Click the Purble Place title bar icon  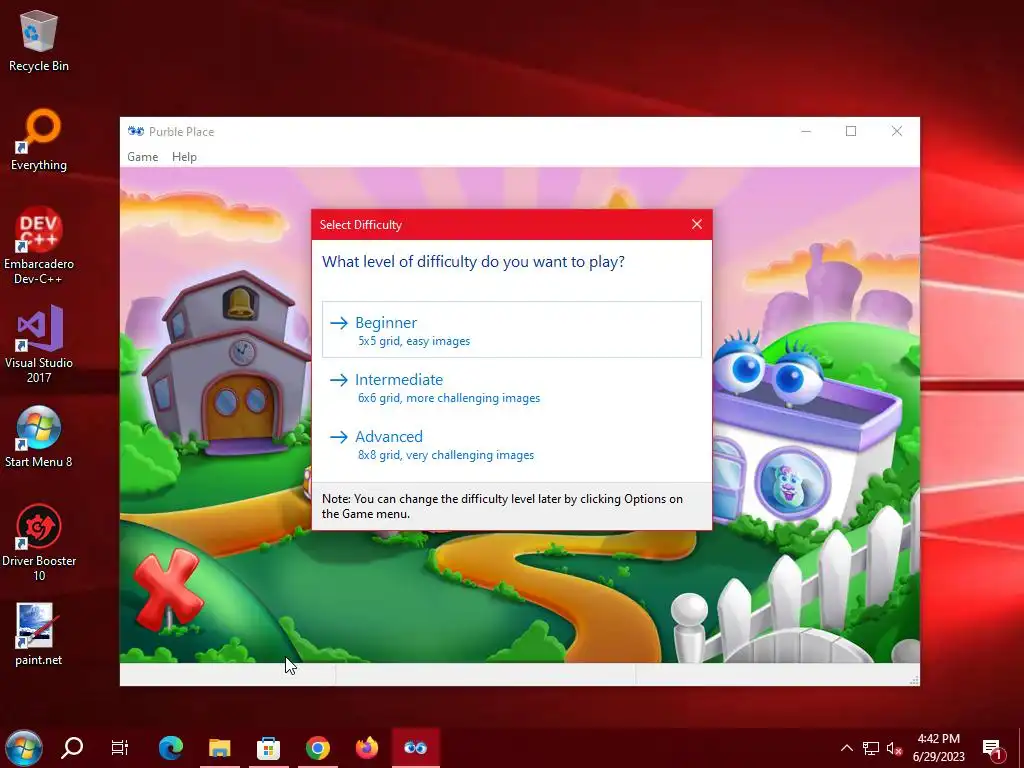pos(136,131)
